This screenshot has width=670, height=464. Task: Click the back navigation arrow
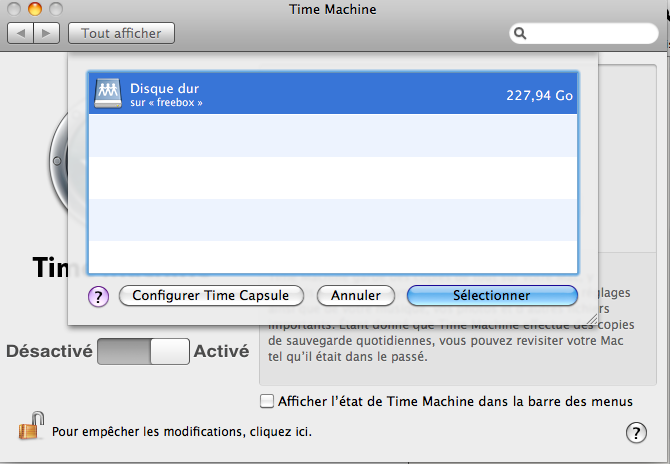22,33
